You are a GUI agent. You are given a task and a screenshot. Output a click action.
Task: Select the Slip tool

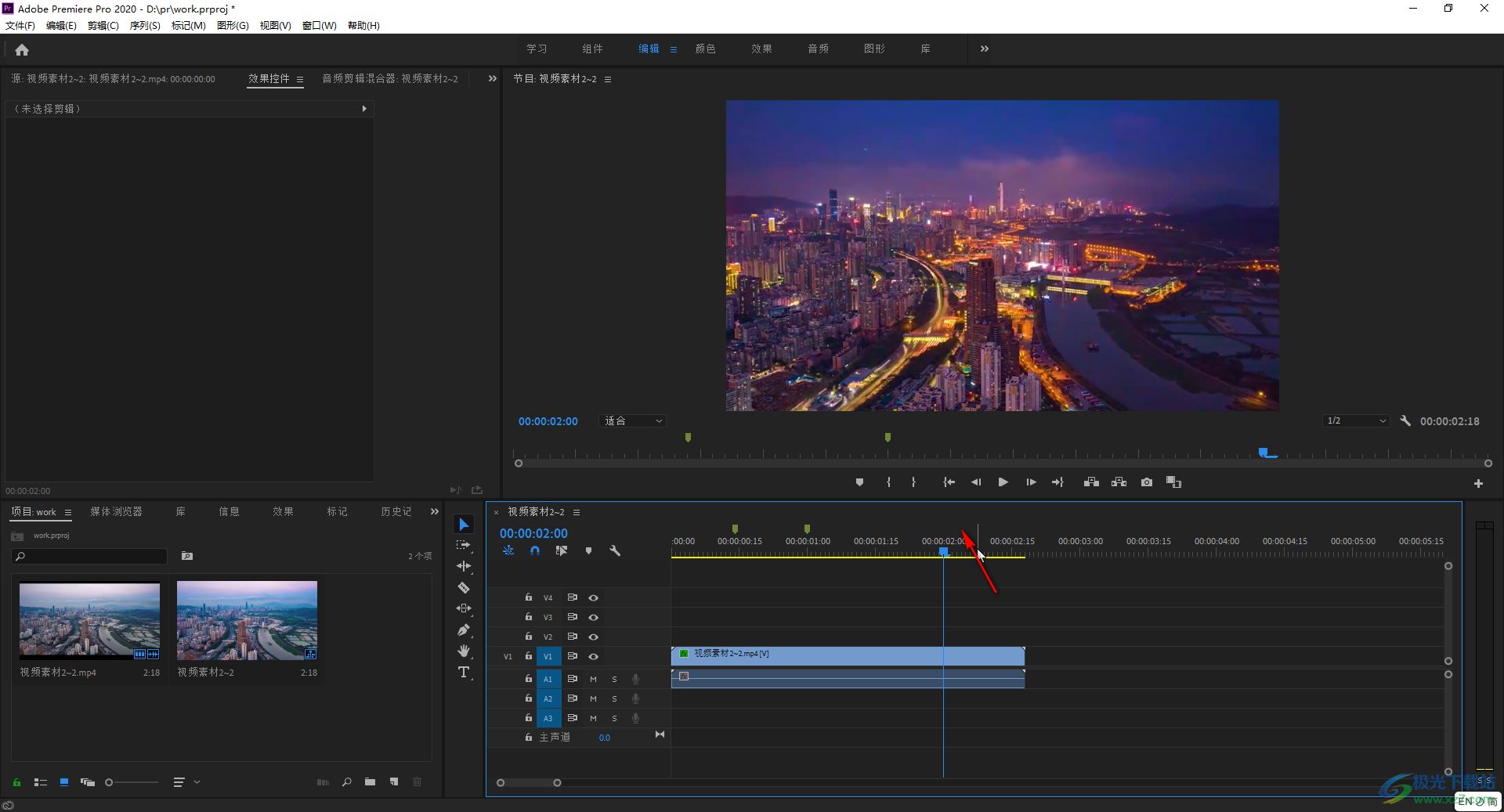[464, 608]
